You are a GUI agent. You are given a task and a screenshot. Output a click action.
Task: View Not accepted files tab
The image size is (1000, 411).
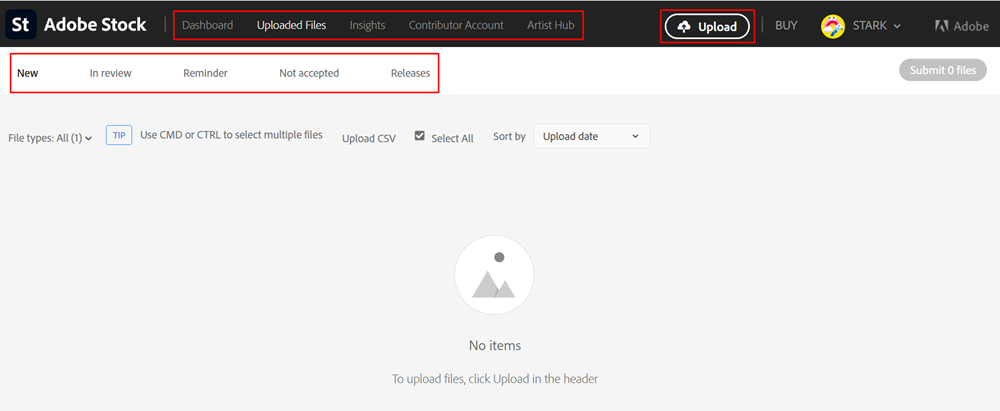(x=309, y=73)
